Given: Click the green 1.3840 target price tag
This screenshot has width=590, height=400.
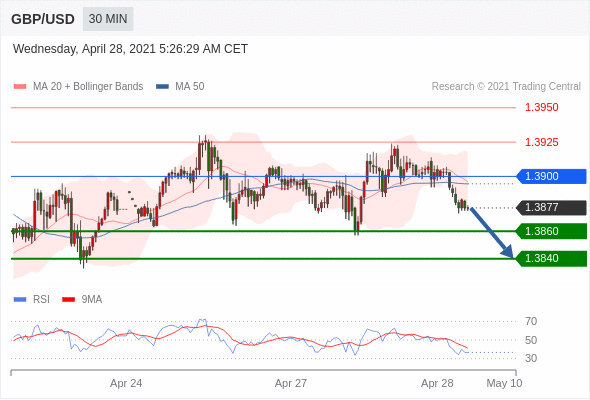Looking at the screenshot, I should 551,259.
